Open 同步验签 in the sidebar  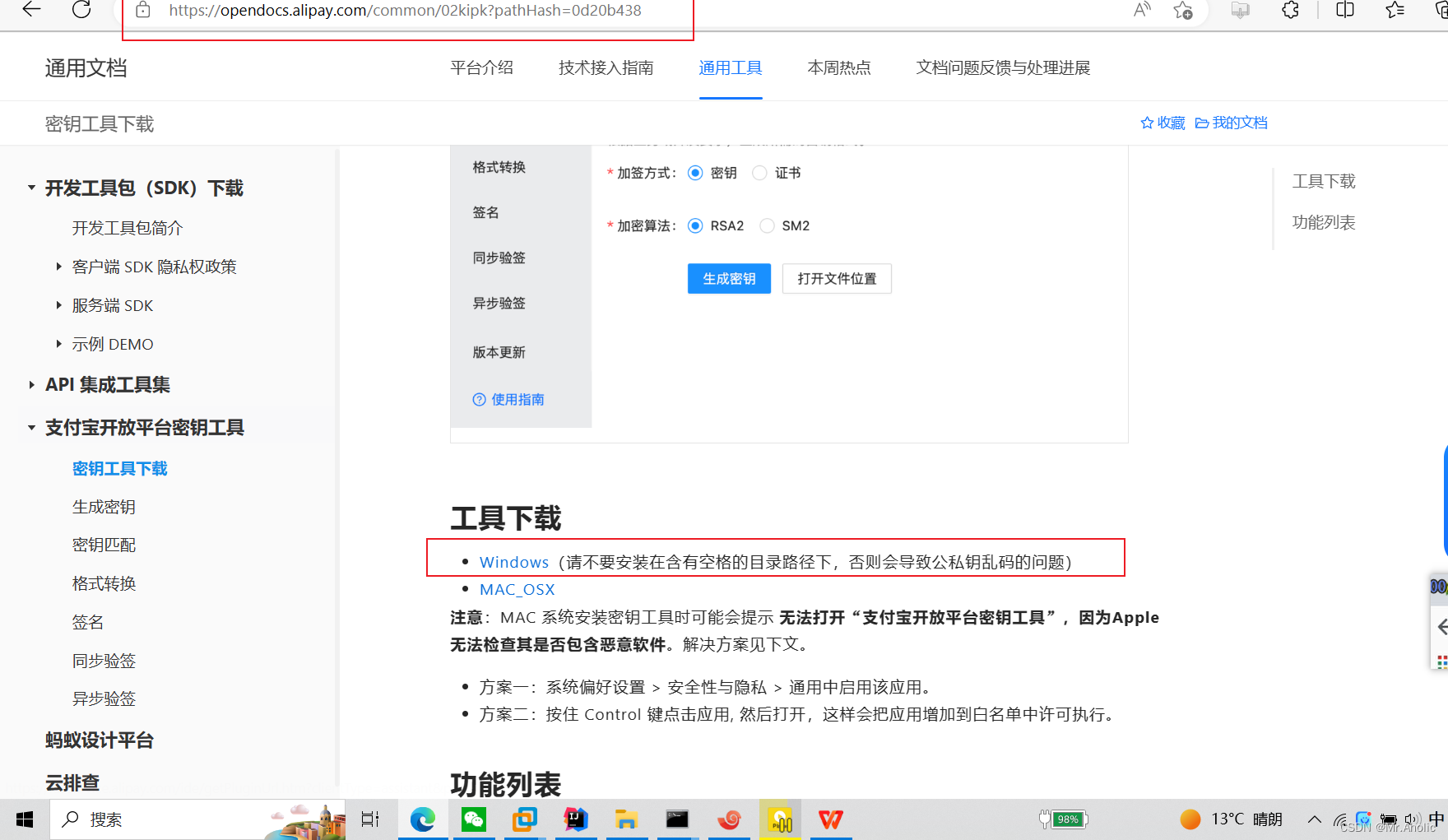(x=104, y=661)
